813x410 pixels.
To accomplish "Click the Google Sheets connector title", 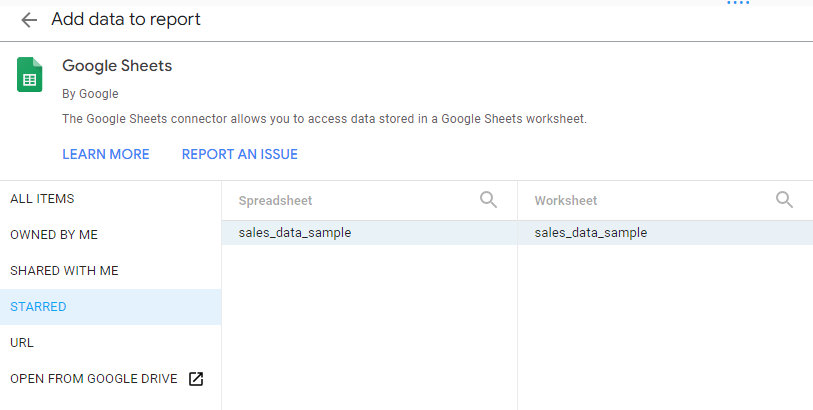I will pos(117,66).
